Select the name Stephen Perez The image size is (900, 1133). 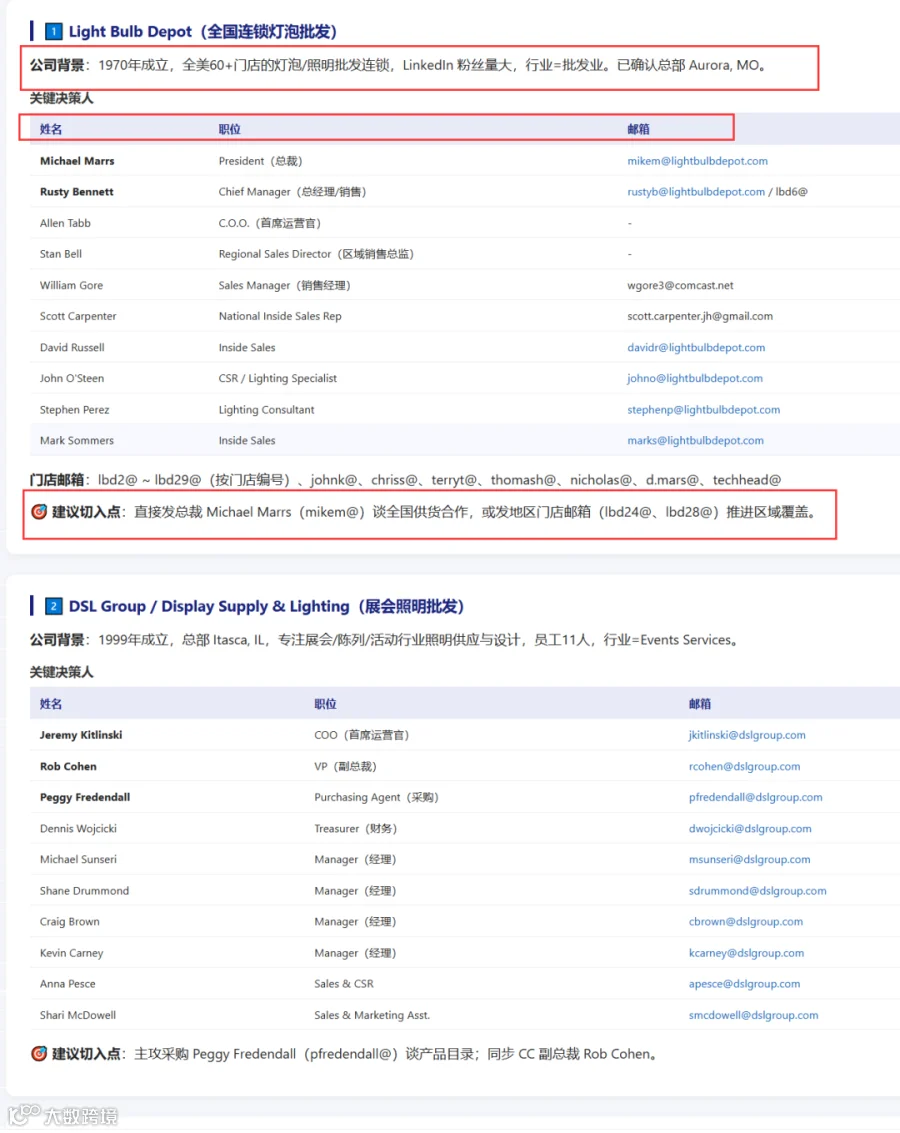click(74, 410)
